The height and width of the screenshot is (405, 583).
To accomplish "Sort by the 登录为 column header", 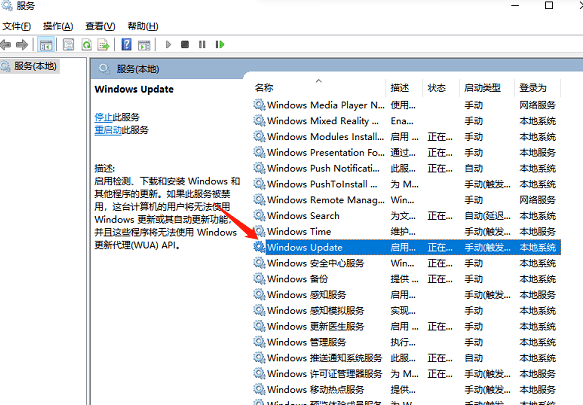I will pos(533,88).
